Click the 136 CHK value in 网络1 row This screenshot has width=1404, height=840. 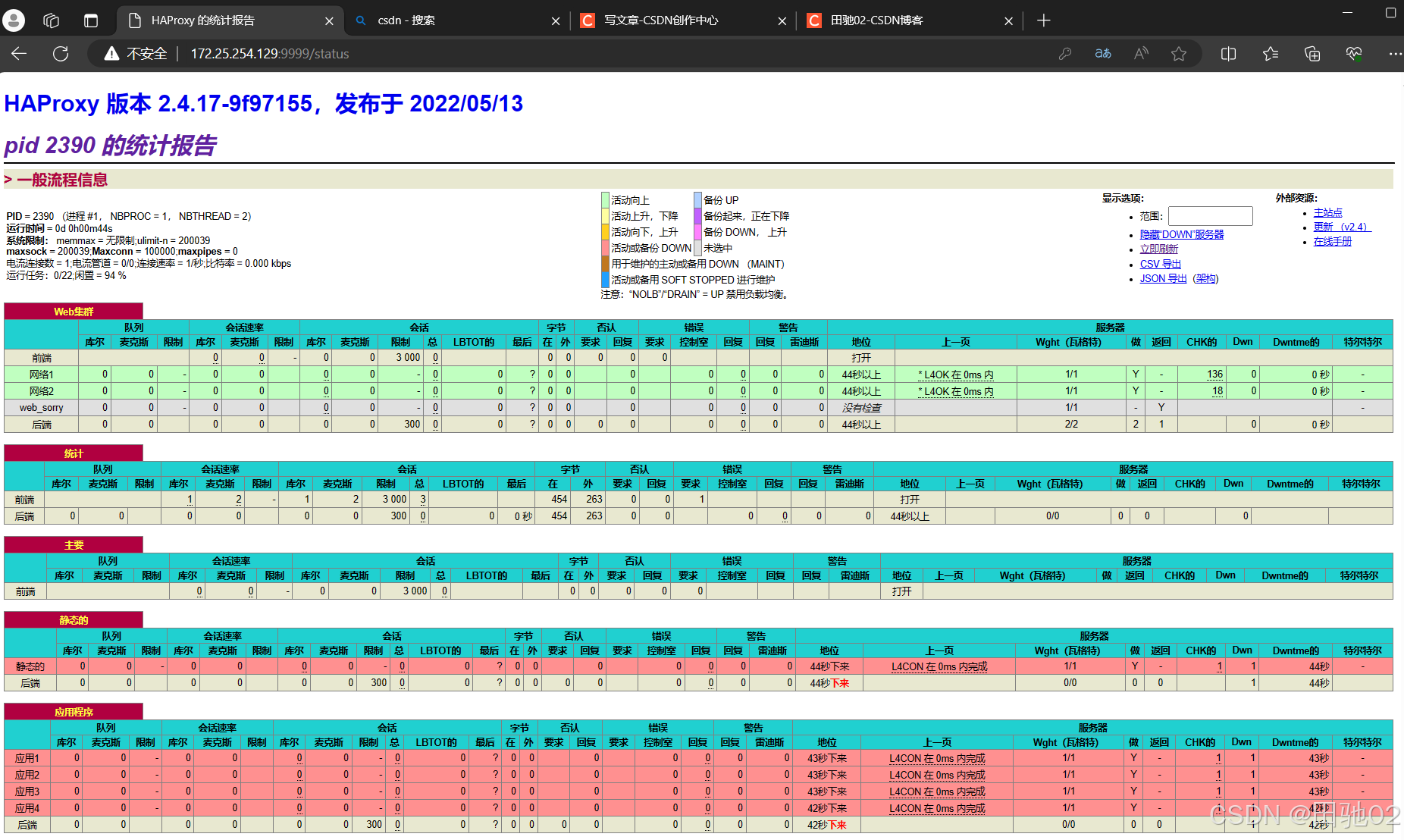(x=1214, y=375)
